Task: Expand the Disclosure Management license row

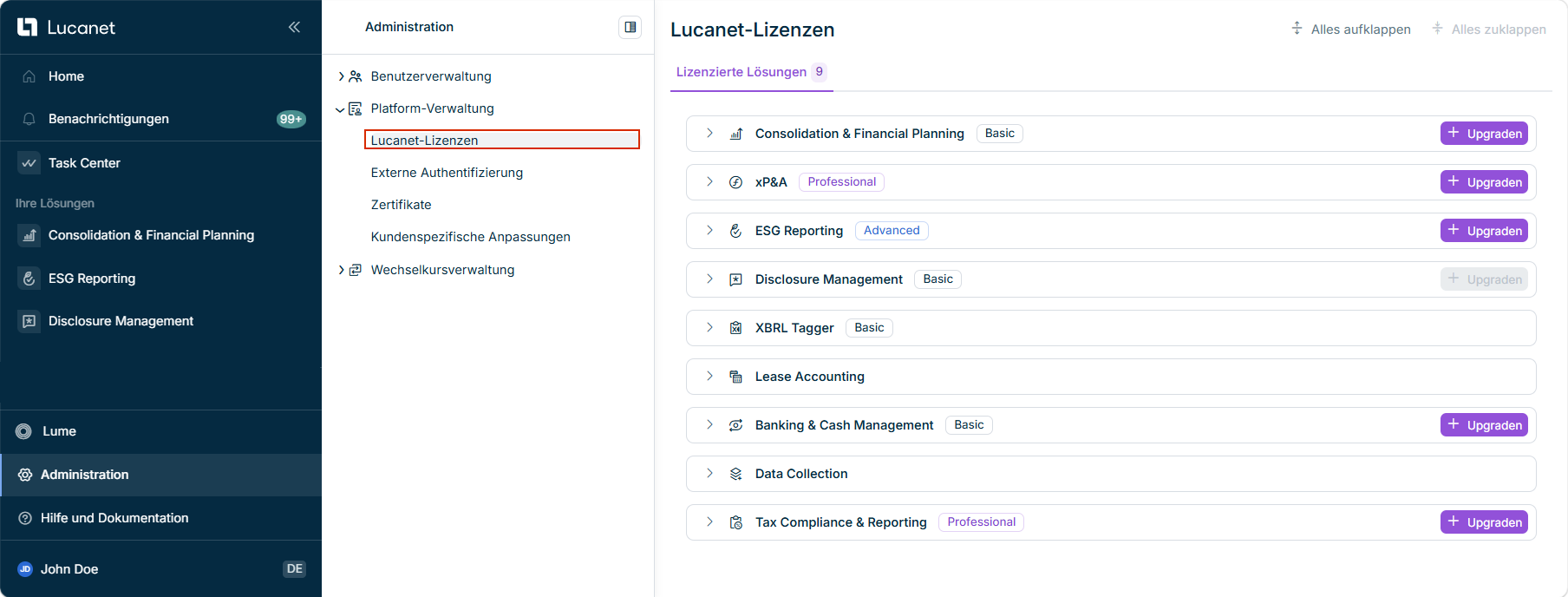Action: coord(709,279)
